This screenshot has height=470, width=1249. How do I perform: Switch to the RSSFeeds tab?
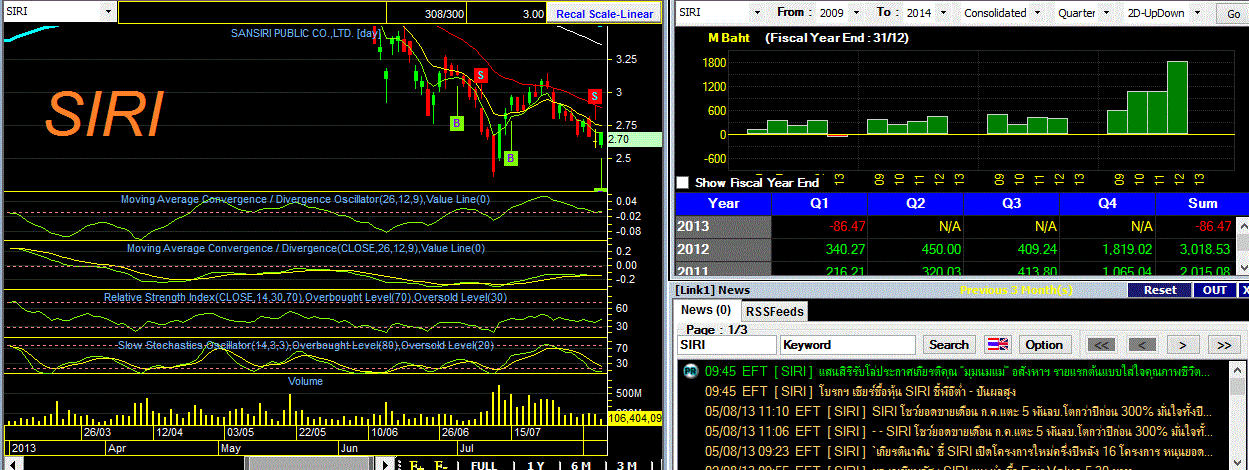pos(775,311)
